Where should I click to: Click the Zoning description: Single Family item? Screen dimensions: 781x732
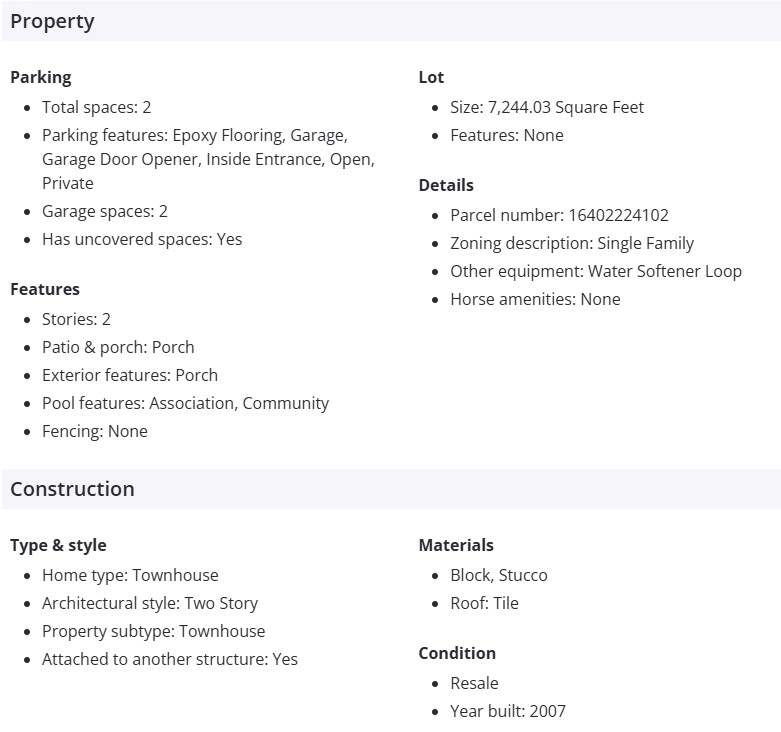pos(571,243)
